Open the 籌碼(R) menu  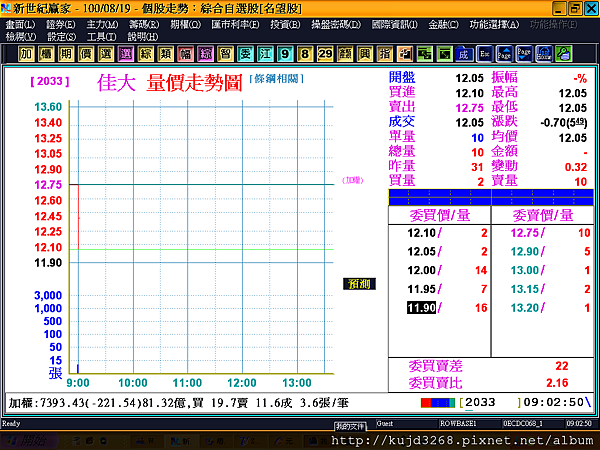click(144, 24)
